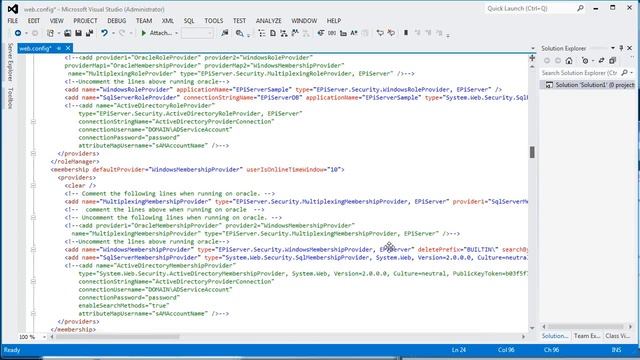Open the Server Explorer side tab
640x360 pixels.
pos(11,62)
